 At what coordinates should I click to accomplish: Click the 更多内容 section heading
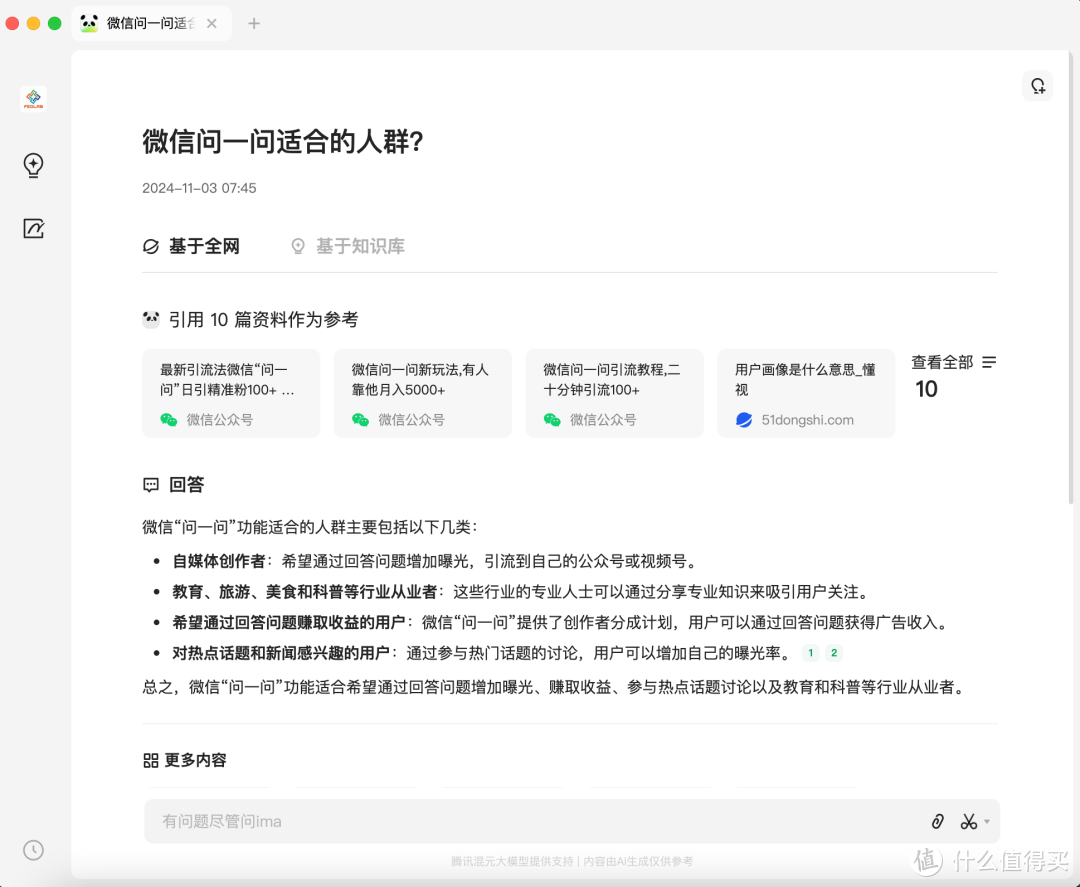point(196,760)
